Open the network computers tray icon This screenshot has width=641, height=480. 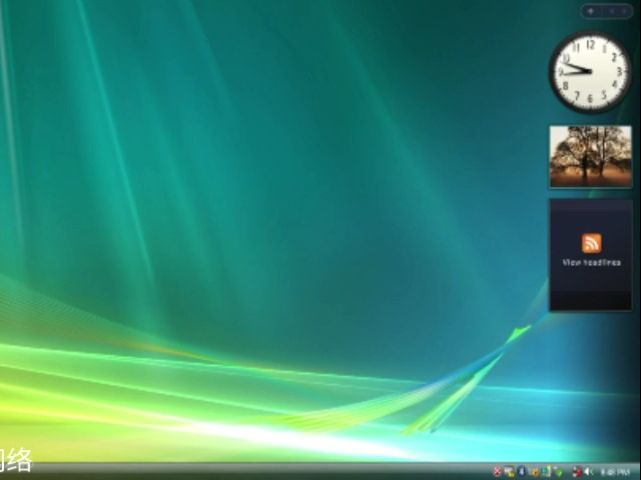(x=509, y=472)
